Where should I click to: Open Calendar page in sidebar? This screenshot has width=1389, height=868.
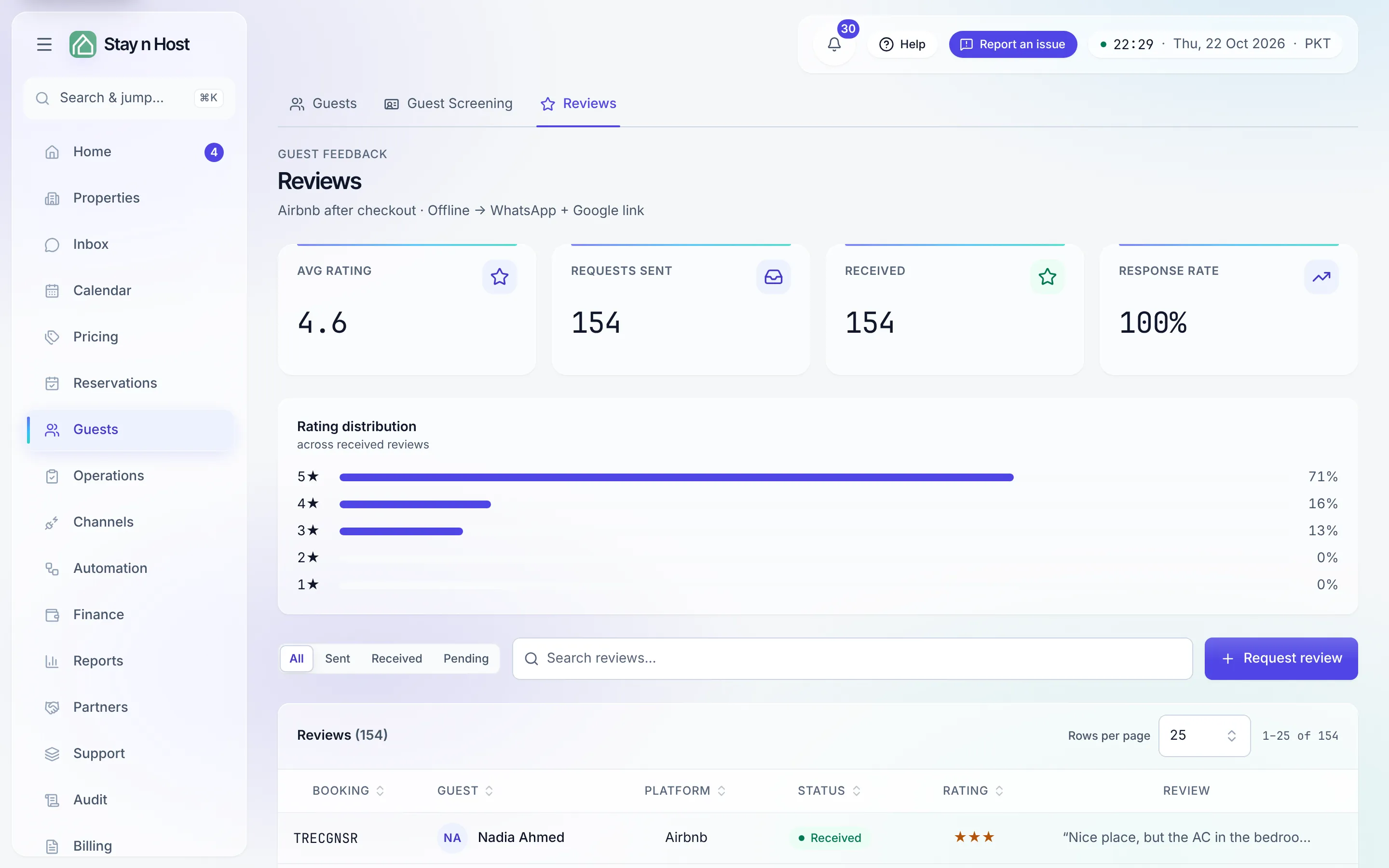point(130,290)
